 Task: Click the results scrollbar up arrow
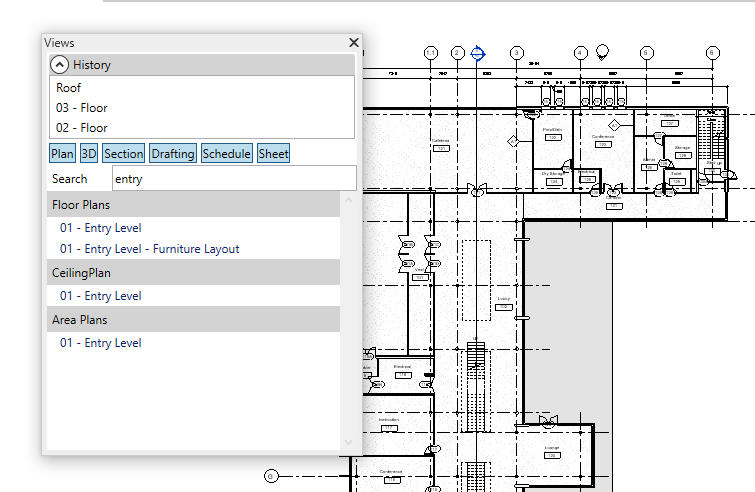[x=349, y=200]
